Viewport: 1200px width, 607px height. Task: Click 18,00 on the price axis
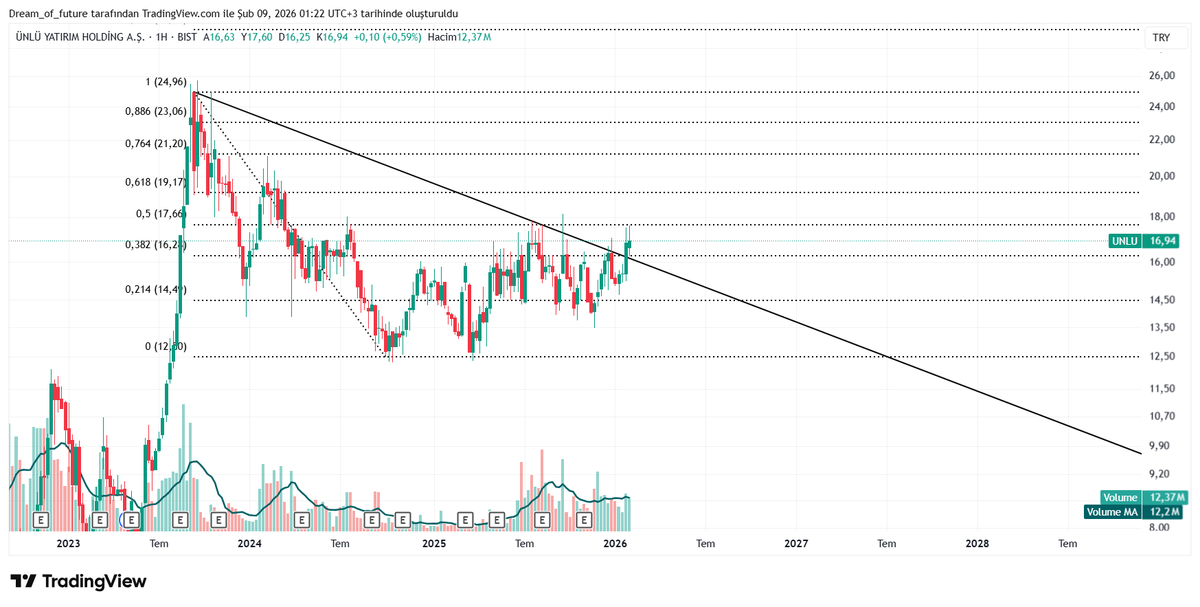point(1162,217)
